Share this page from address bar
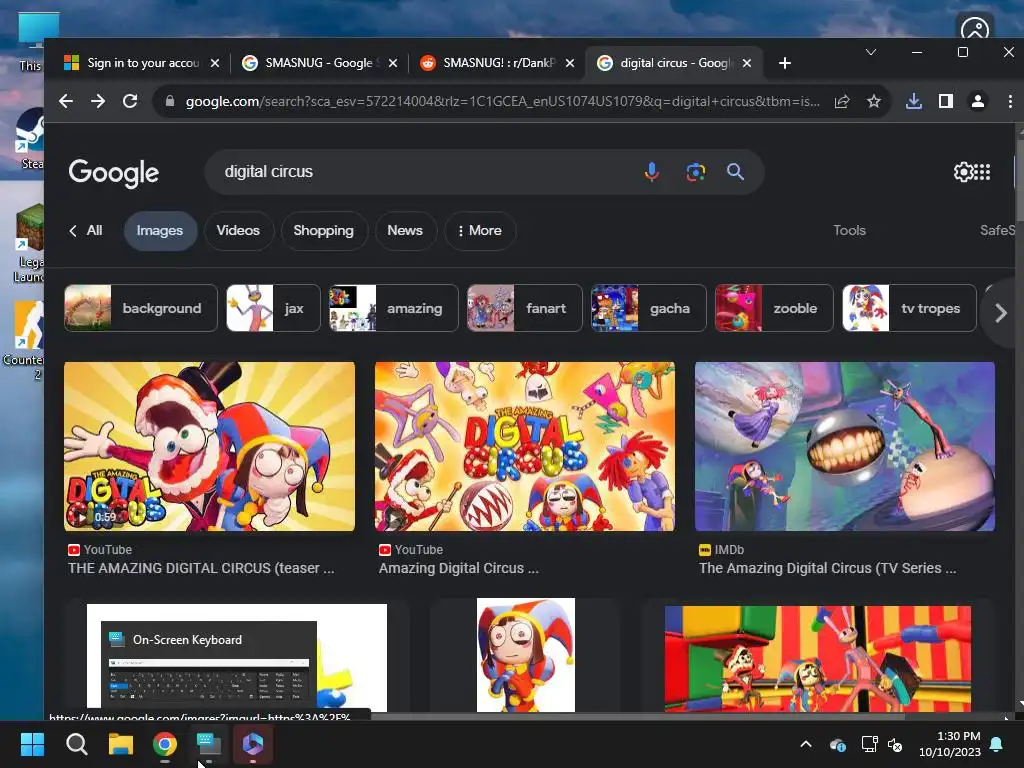The image size is (1024, 768). click(x=842, y=101)
